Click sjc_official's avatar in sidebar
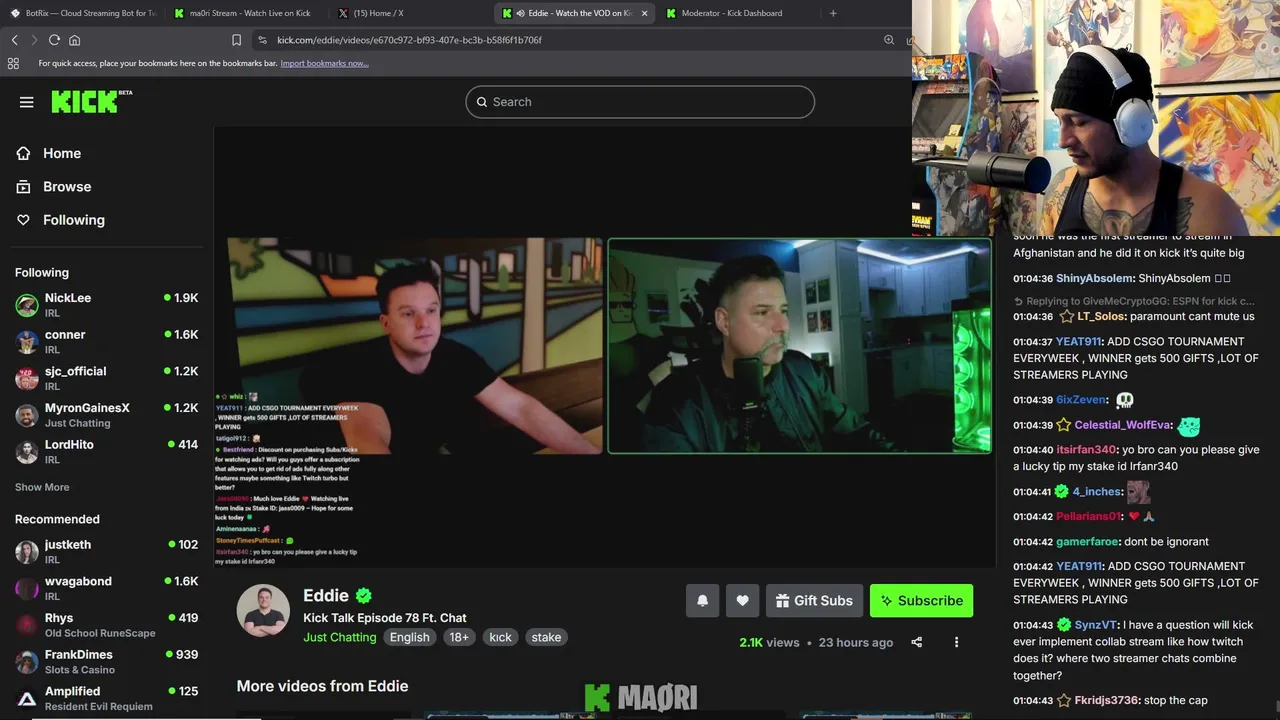 click(27, 378)
